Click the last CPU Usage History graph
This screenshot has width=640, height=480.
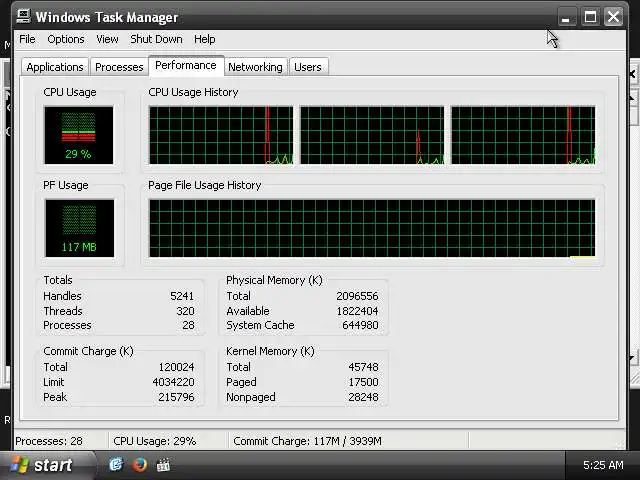click(523, 135)
